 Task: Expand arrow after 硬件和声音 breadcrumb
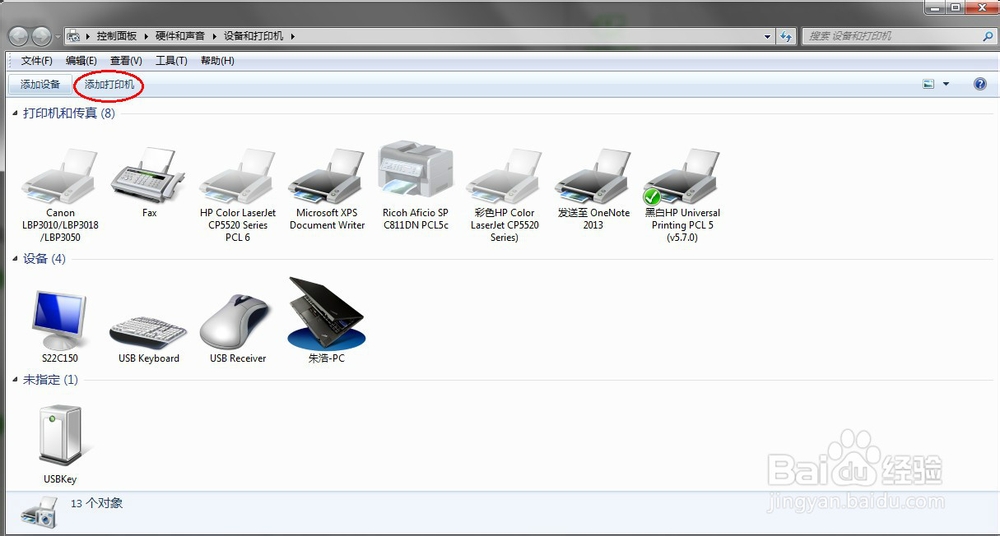coord(214,36)
